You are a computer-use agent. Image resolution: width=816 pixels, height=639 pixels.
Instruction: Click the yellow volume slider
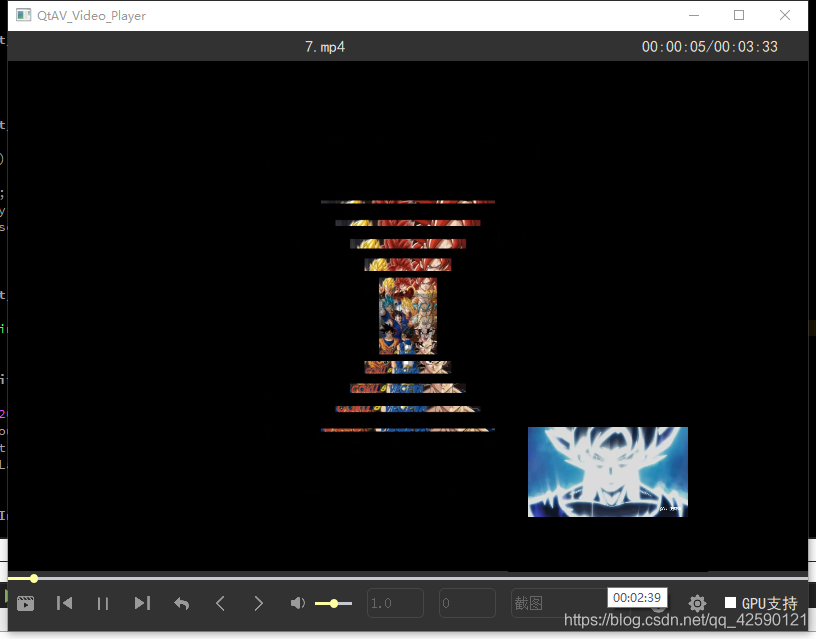coord(334,604)
